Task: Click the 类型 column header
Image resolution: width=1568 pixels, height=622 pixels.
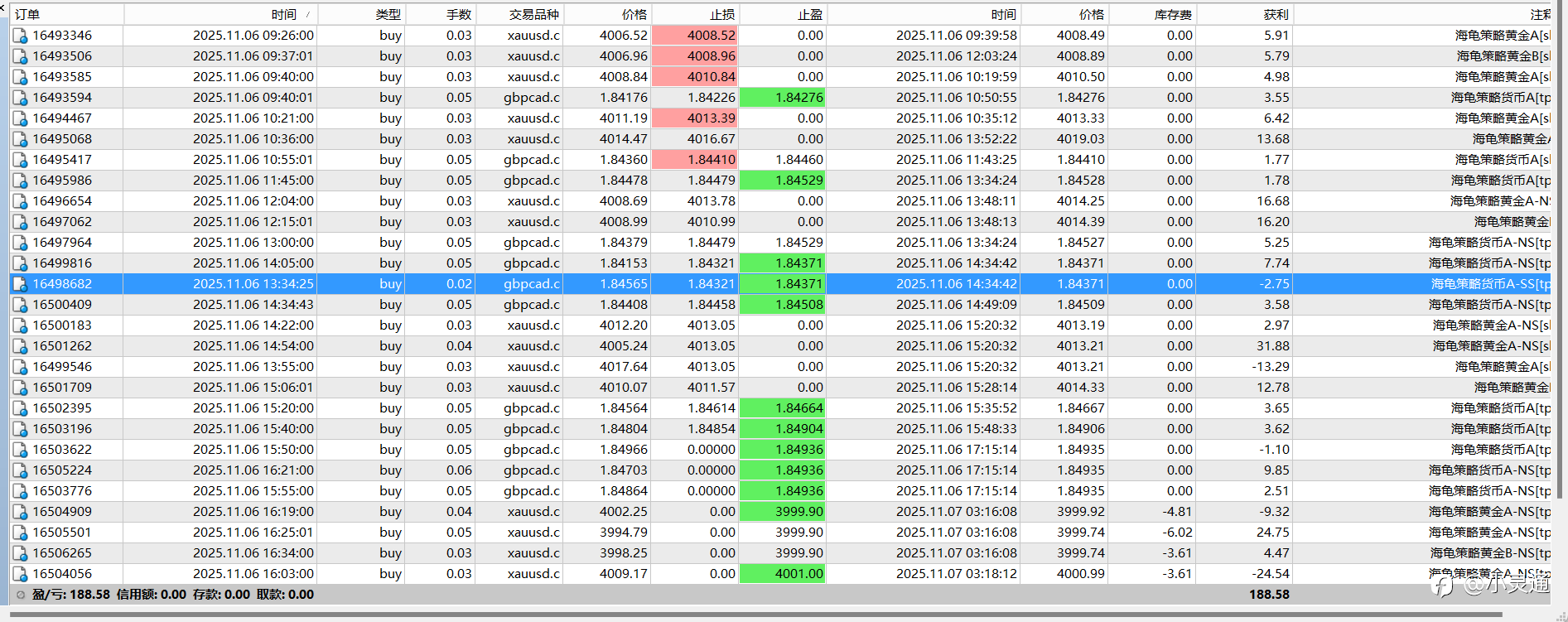Action: pyautogui.click(x=361, y=14)
